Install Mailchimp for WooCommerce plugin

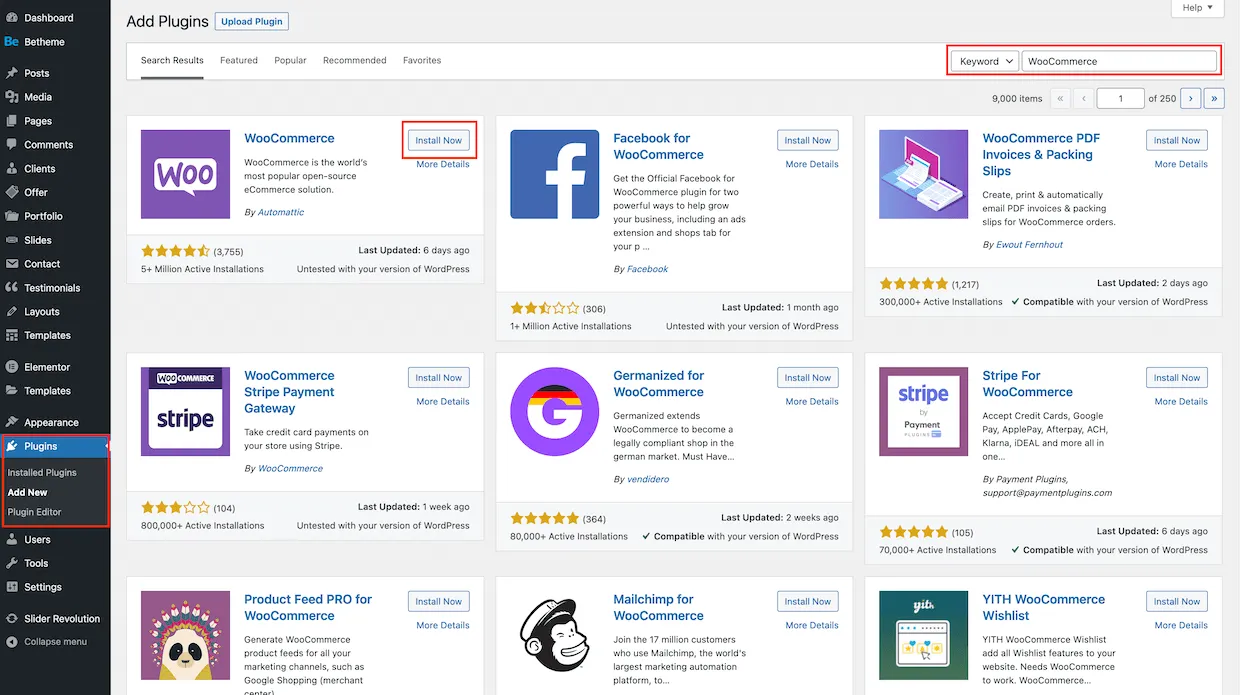coord(808,601)
